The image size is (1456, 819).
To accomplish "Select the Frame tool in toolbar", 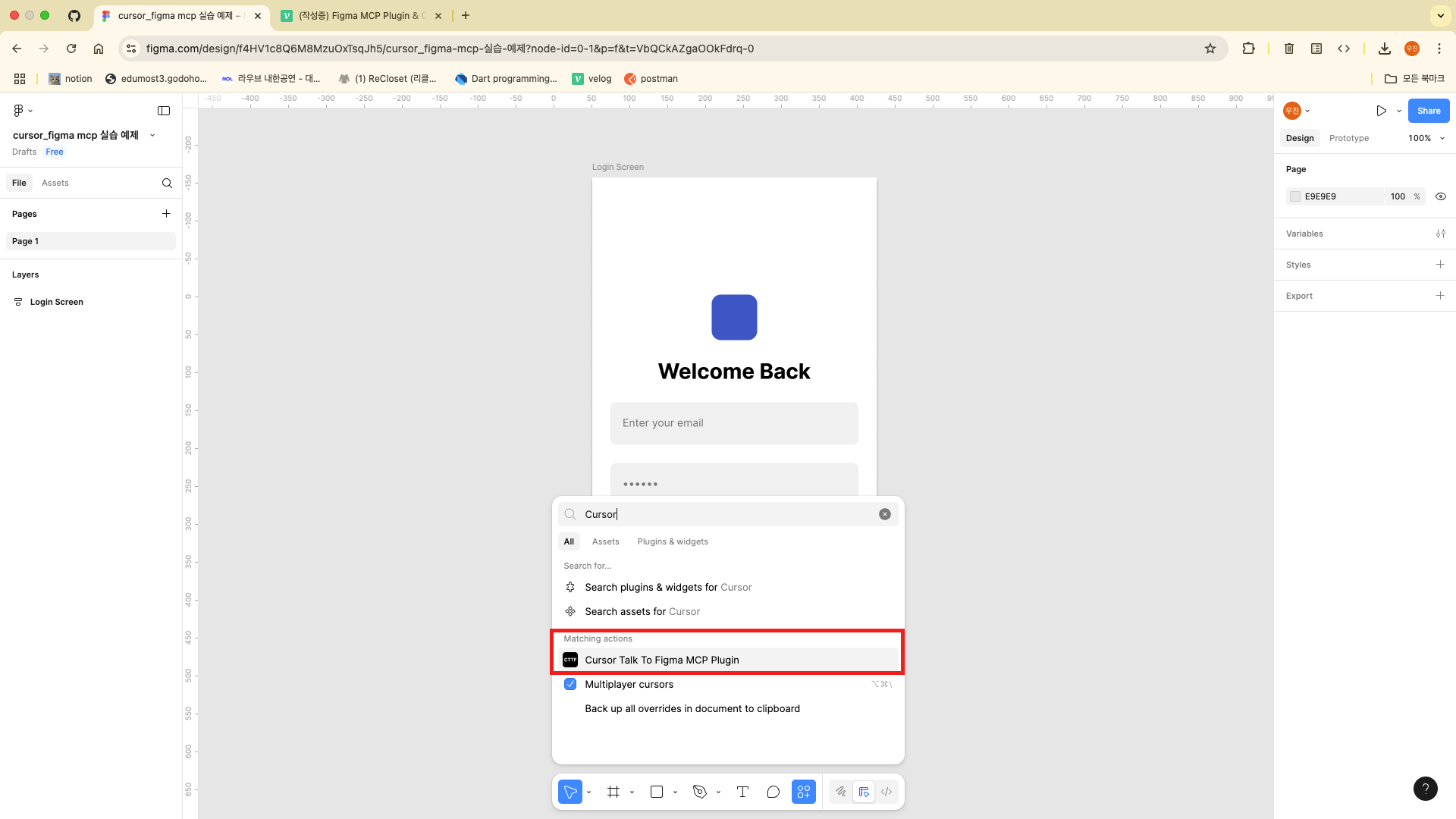I will point(613,792).
